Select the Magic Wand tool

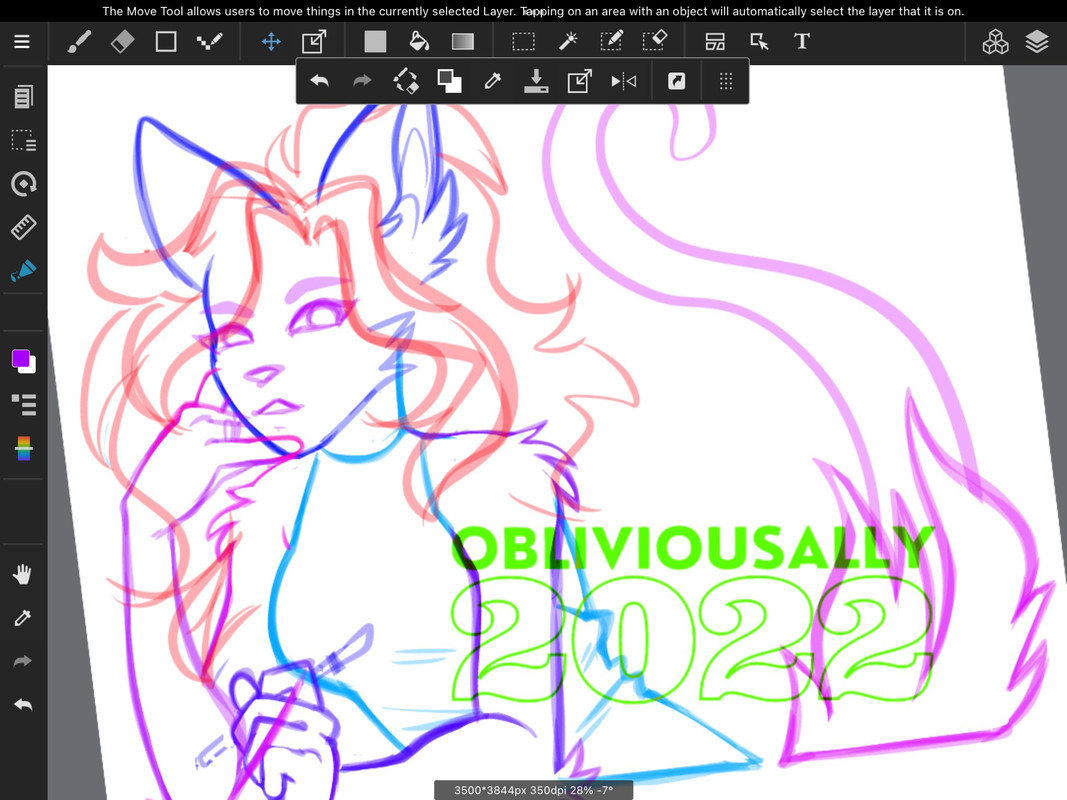tap(568, 41)
